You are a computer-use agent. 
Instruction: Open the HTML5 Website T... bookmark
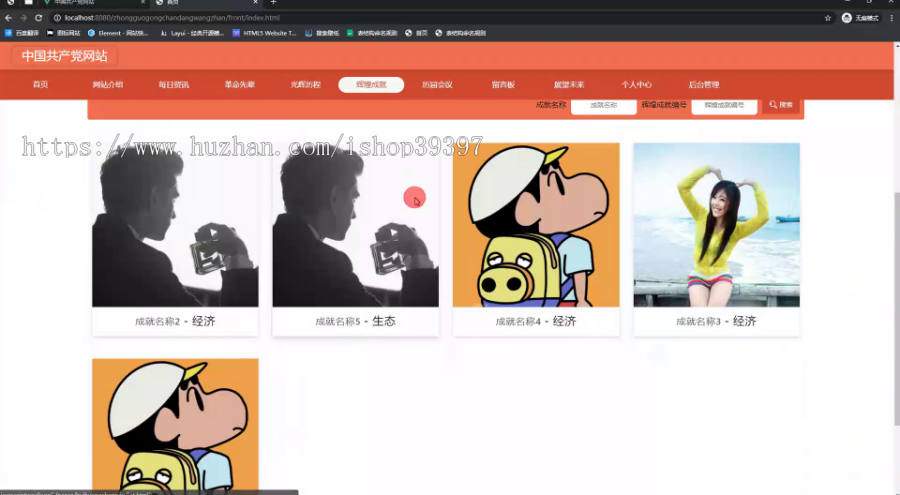pyautogui.click(x=265, y=33)
